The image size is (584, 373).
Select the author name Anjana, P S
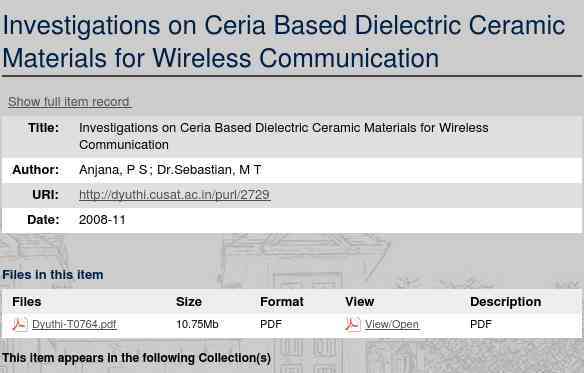click(x=113, y=170)
